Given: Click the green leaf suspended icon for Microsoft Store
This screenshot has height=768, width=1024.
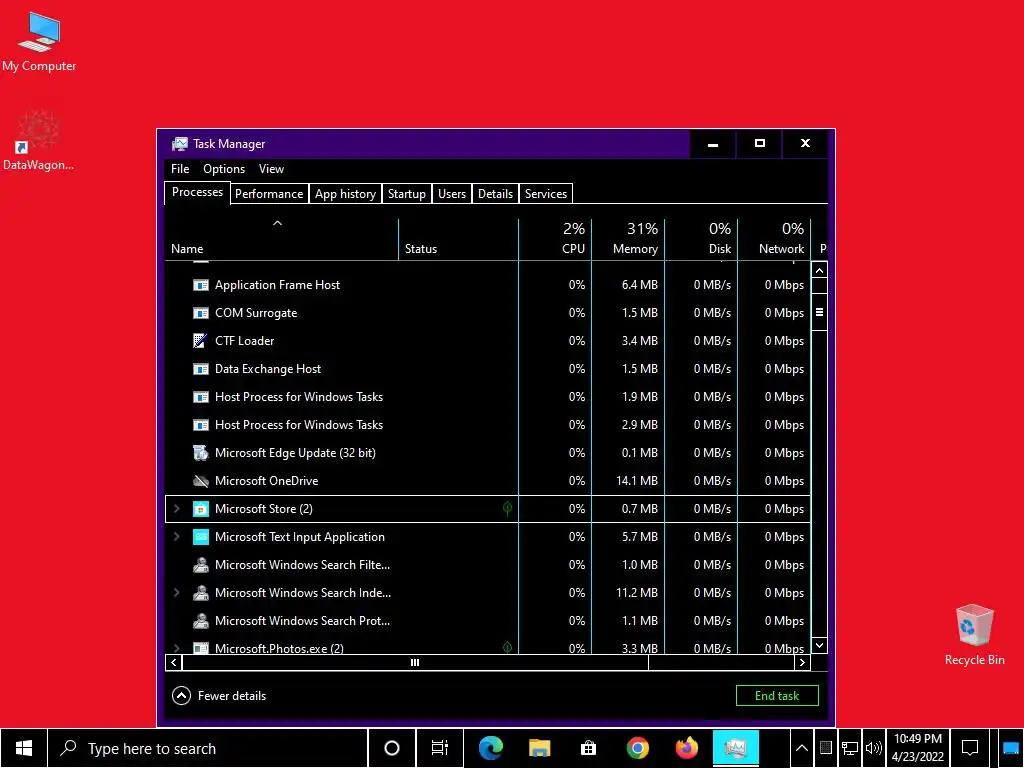Looking at the screenshot, I should pyautogui.click(x=507, y=509).
